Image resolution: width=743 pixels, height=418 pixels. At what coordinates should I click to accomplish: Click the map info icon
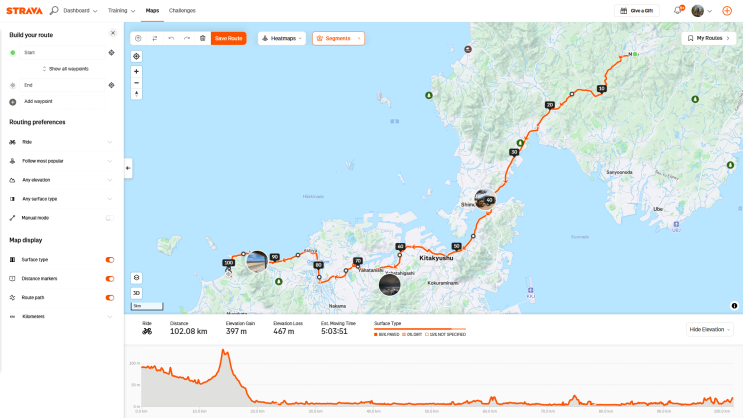pos(734,306)
